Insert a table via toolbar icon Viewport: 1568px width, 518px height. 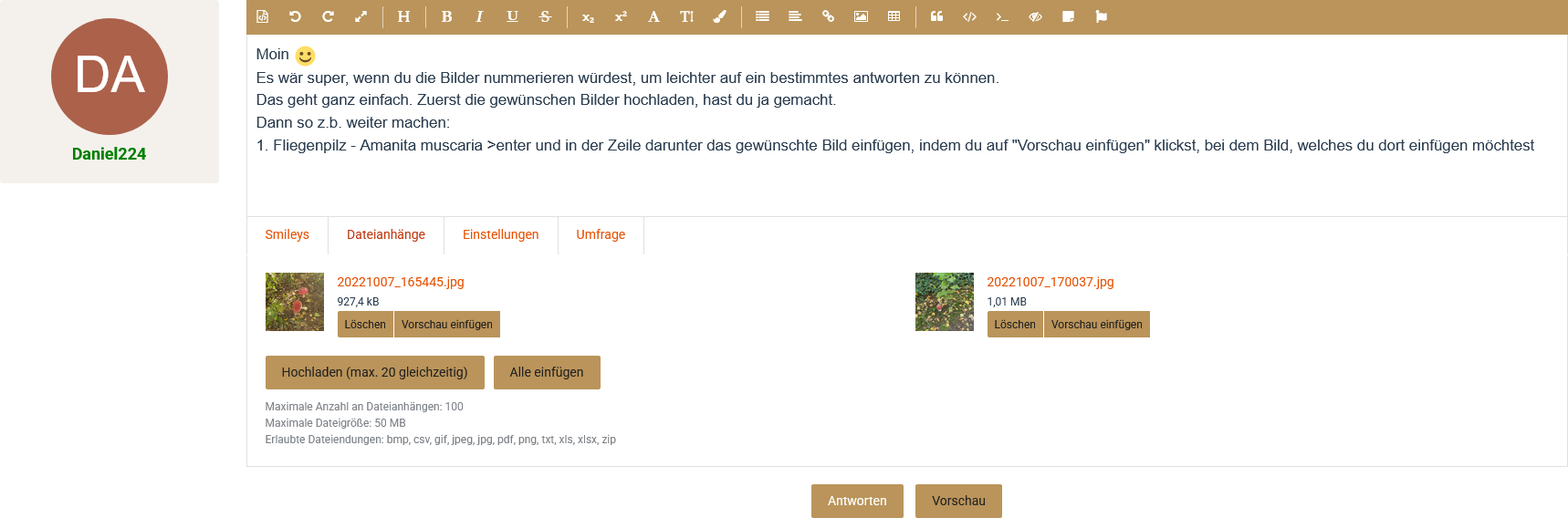pos(894,16)
